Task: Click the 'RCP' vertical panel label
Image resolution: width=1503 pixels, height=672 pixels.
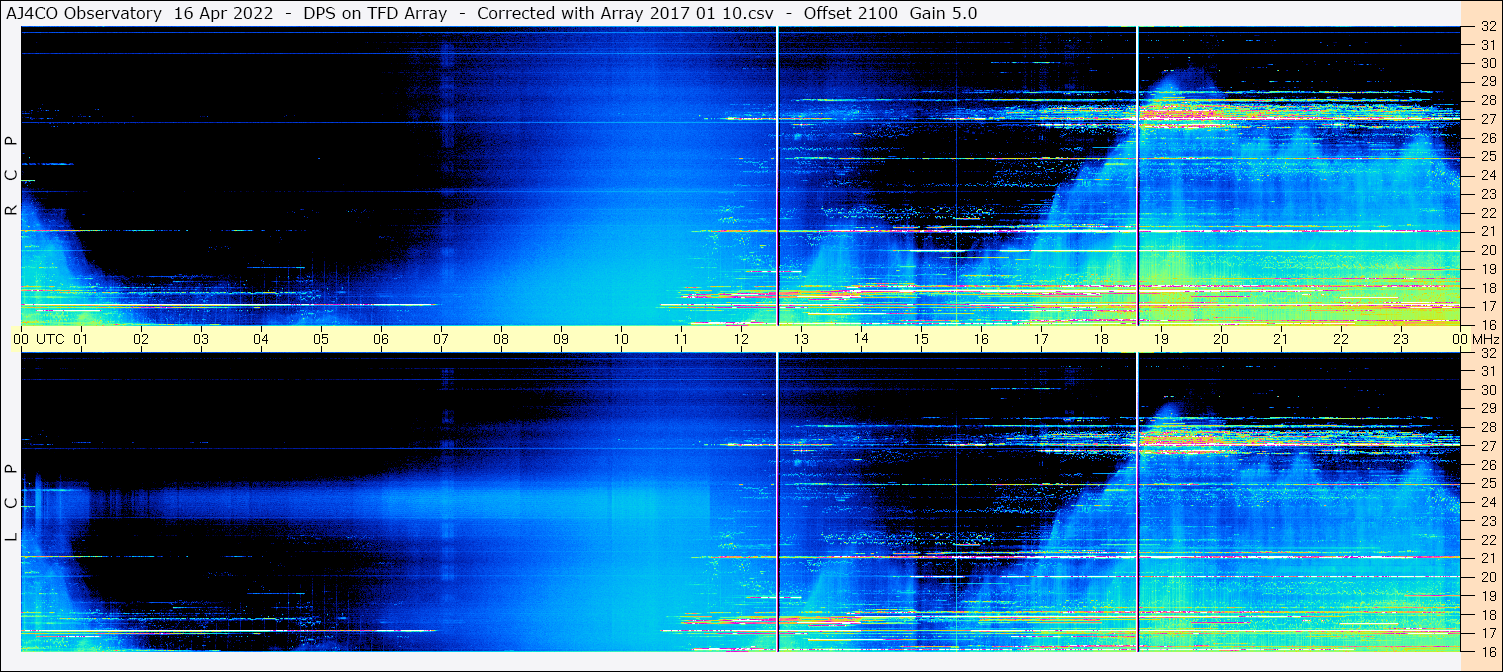Action: point(11,176)
